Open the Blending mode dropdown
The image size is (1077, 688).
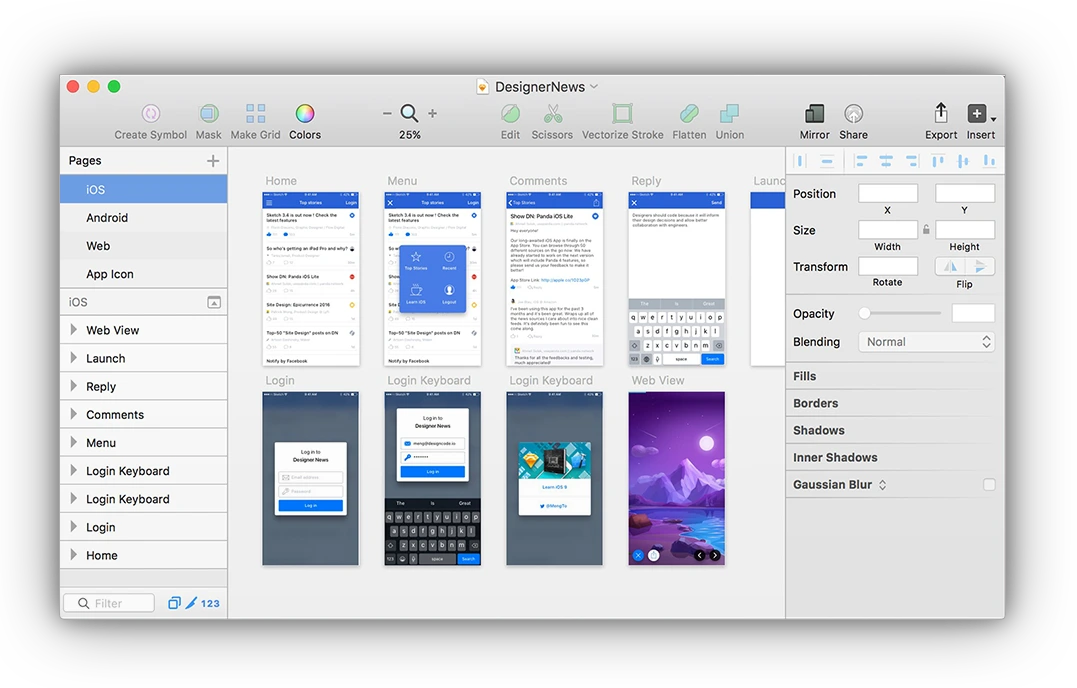click(926, 342)
